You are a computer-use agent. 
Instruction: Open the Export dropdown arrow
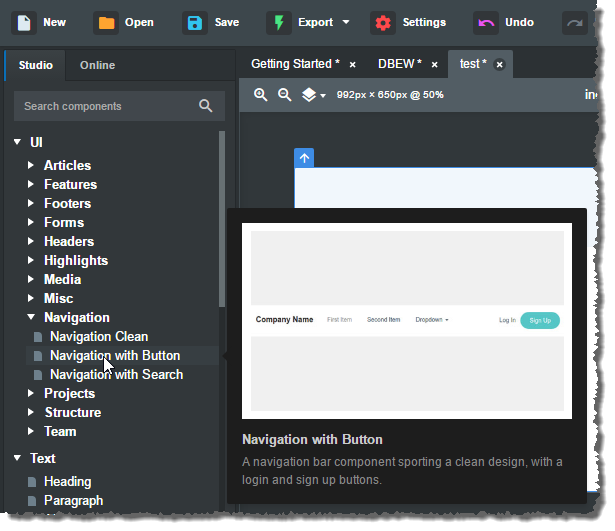(346, 22)
